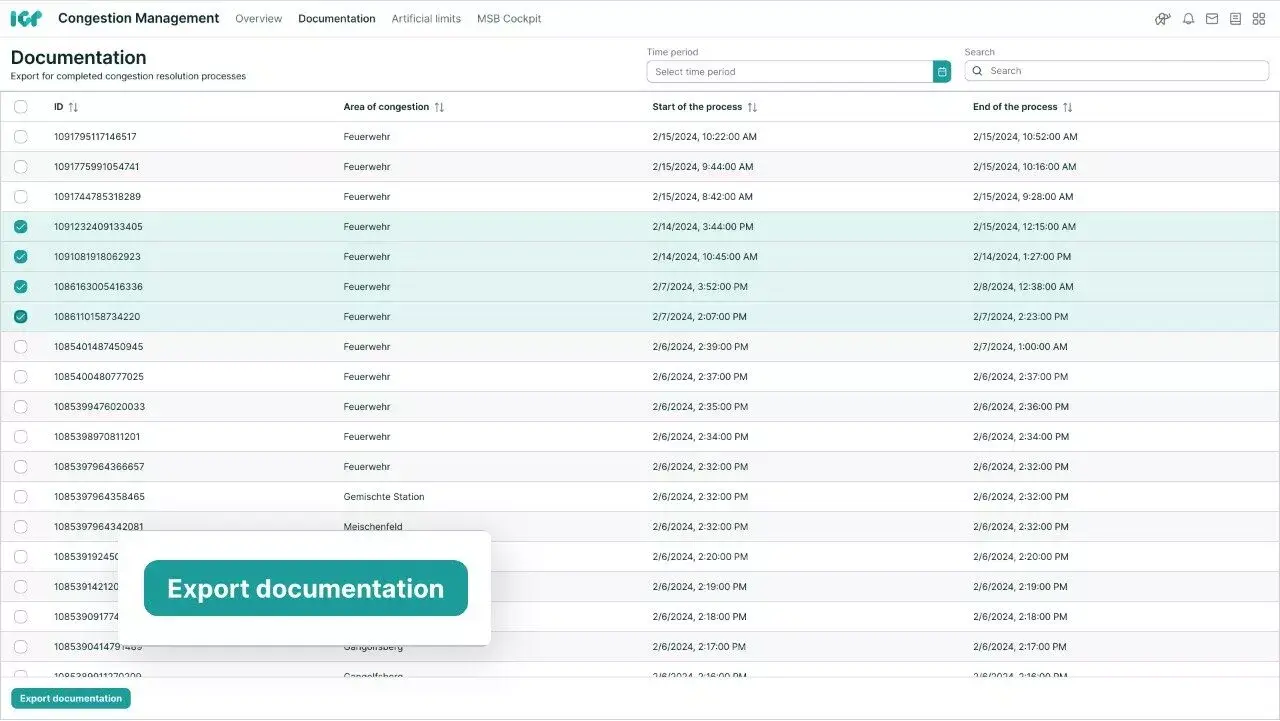Click end time 2/15/2024, 10:16:00 AM

pyautogui.click(x=1024, y=167)
